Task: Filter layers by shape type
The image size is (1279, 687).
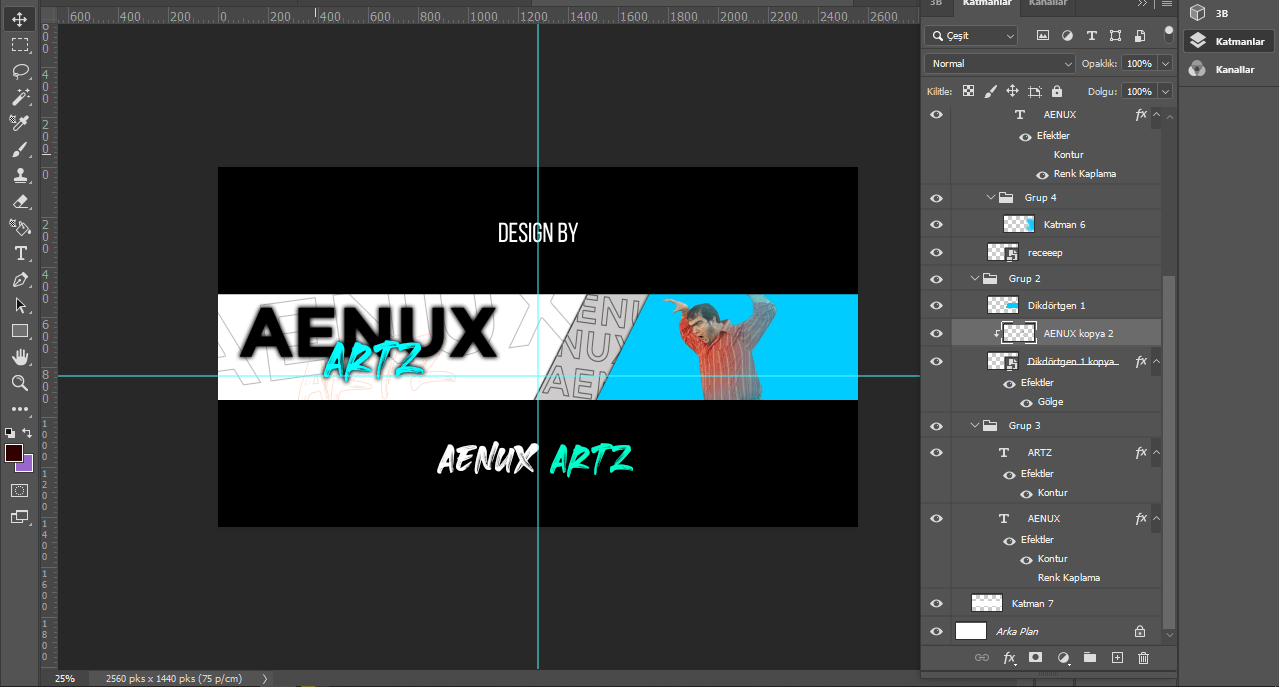Action: [x=1115, y=35]
